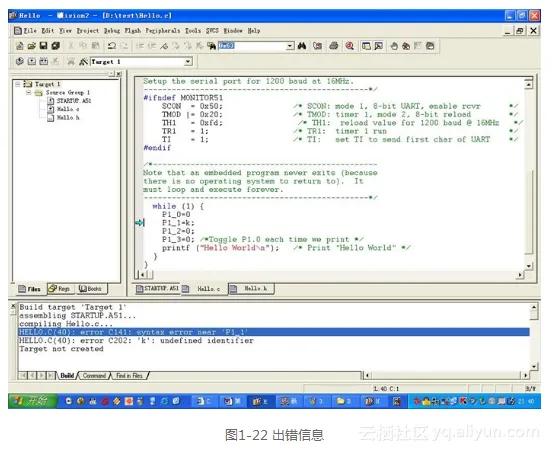Click the binoculars Find icon
The image size is (550, 452).
coord(302,46)
